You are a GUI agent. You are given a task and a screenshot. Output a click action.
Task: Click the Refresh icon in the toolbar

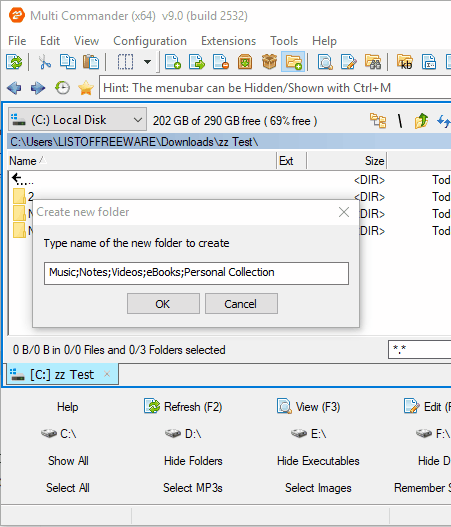(x=14, y=62)
